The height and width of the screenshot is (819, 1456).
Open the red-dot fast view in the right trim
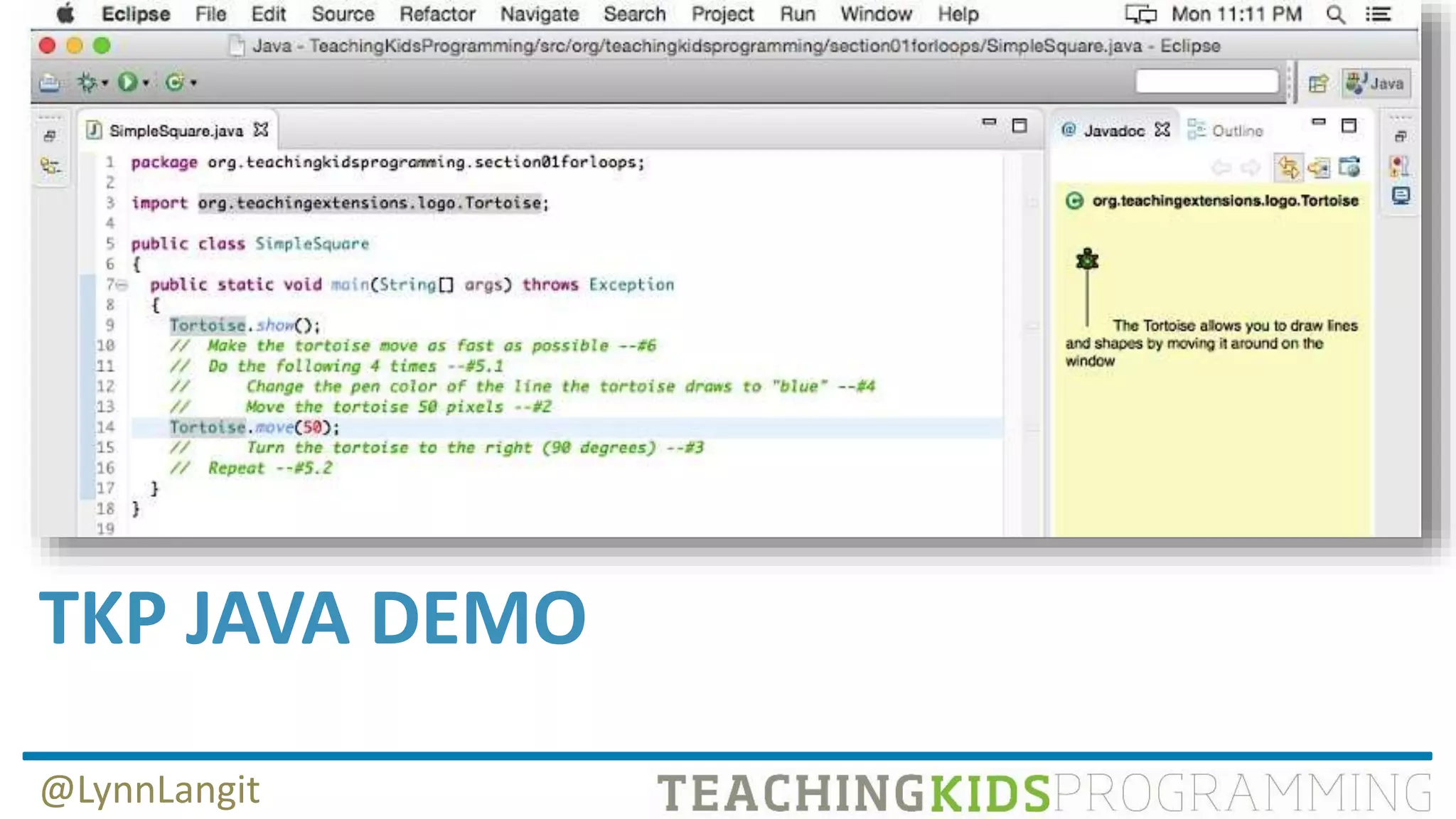click(x=1398, y=166)
